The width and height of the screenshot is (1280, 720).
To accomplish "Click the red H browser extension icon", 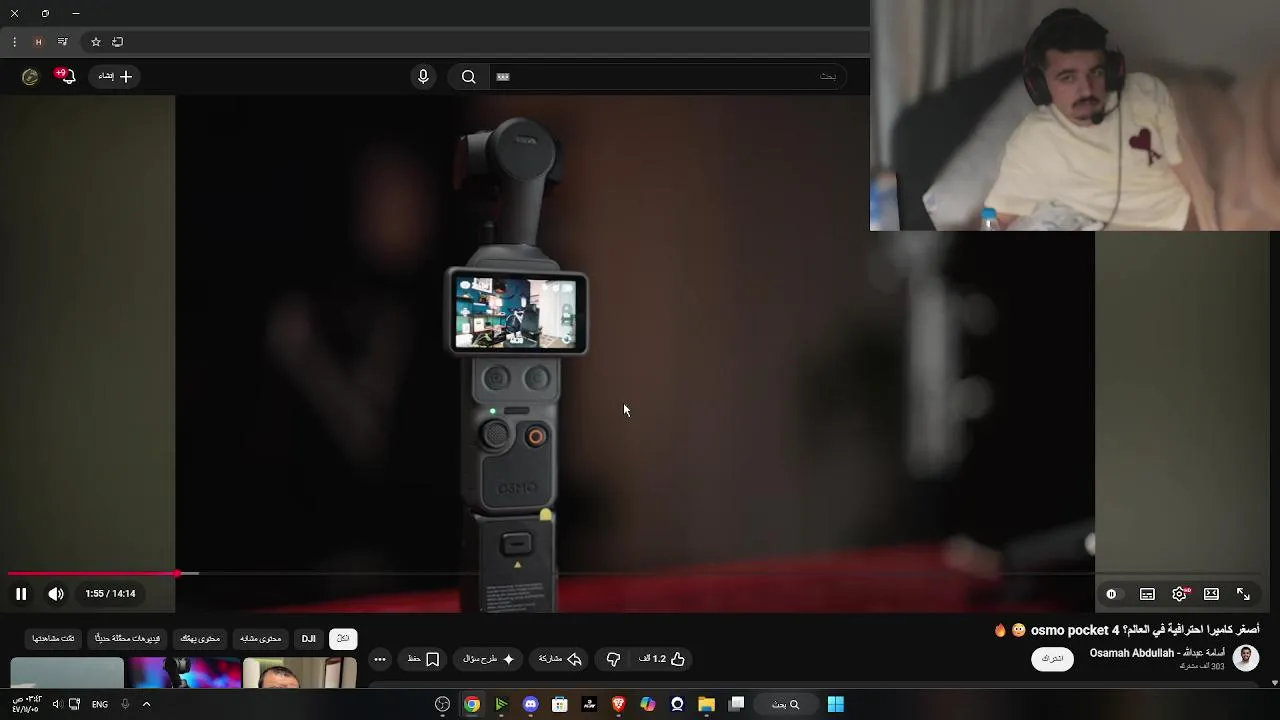I will [x=38, y=42].
